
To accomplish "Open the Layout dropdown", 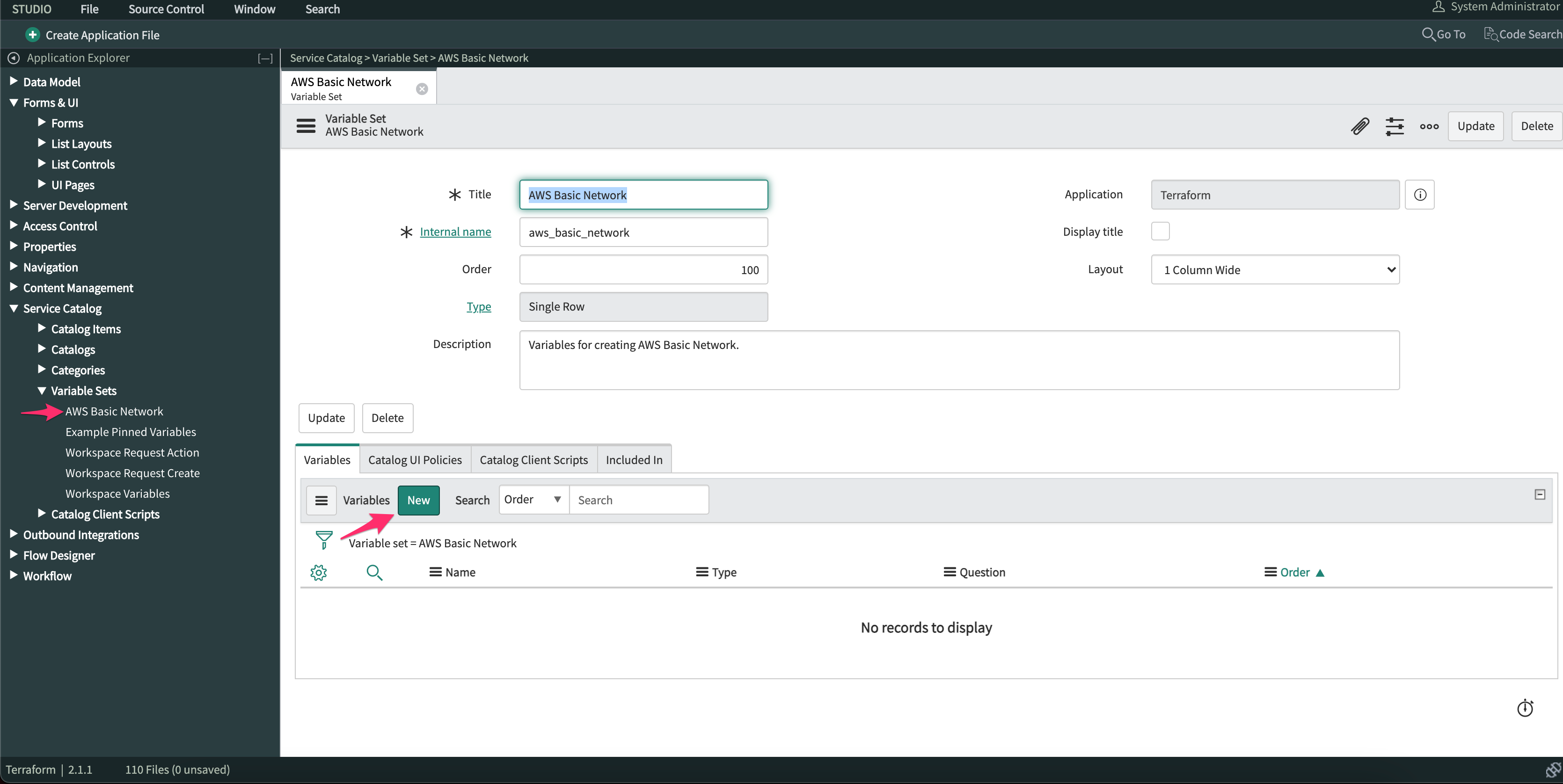I will (1275, 270).
